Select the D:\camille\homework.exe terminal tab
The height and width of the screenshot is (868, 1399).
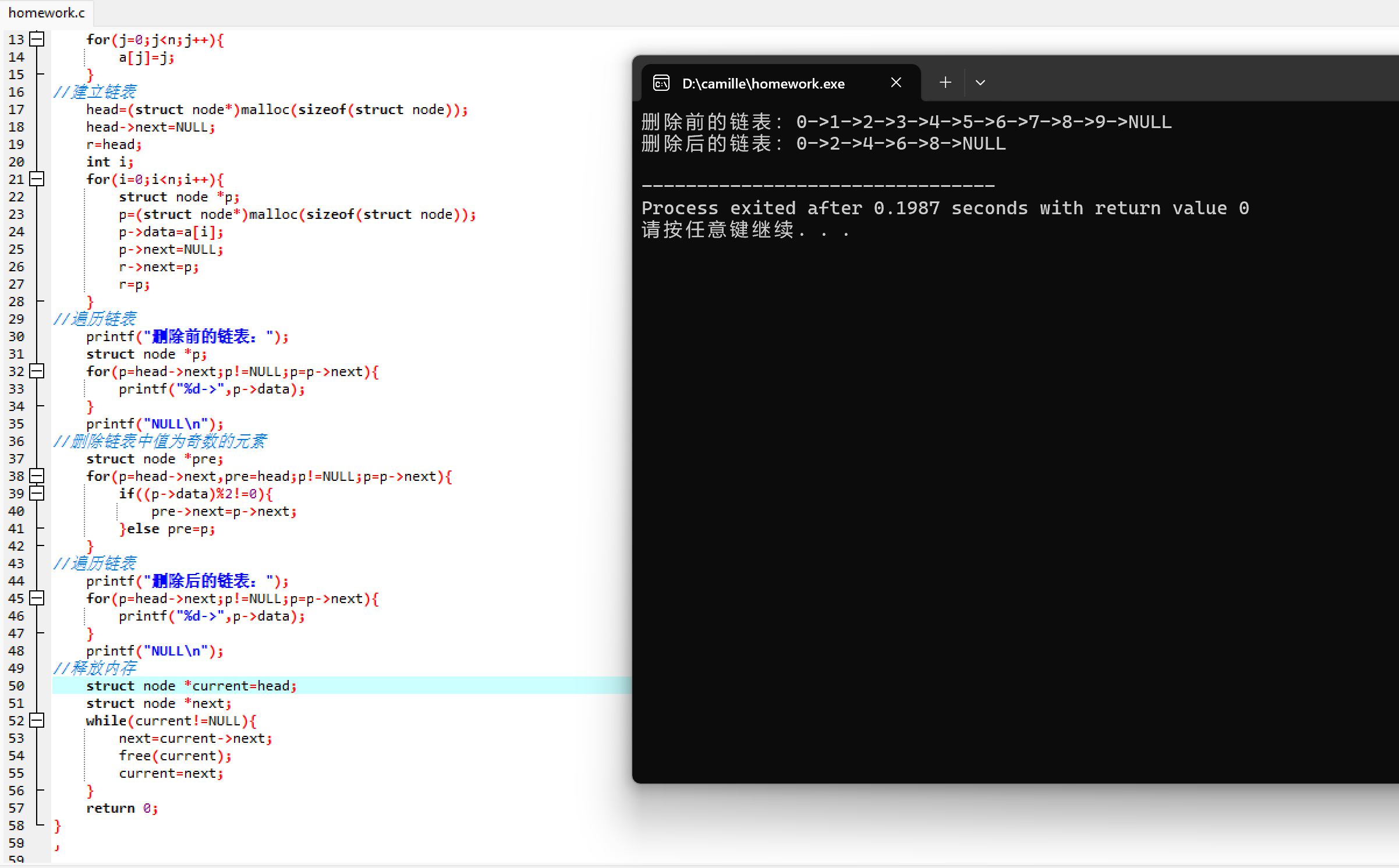click(763, 84)
